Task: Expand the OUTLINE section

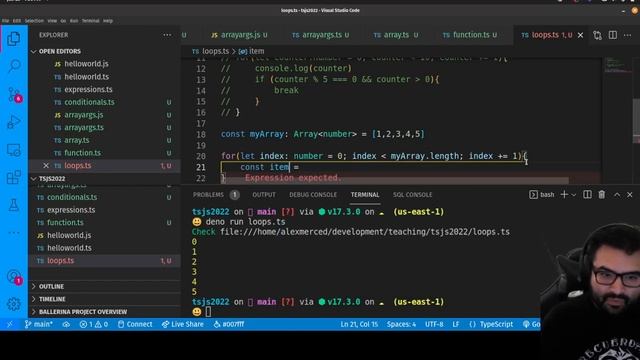Action: click(51, 287)
